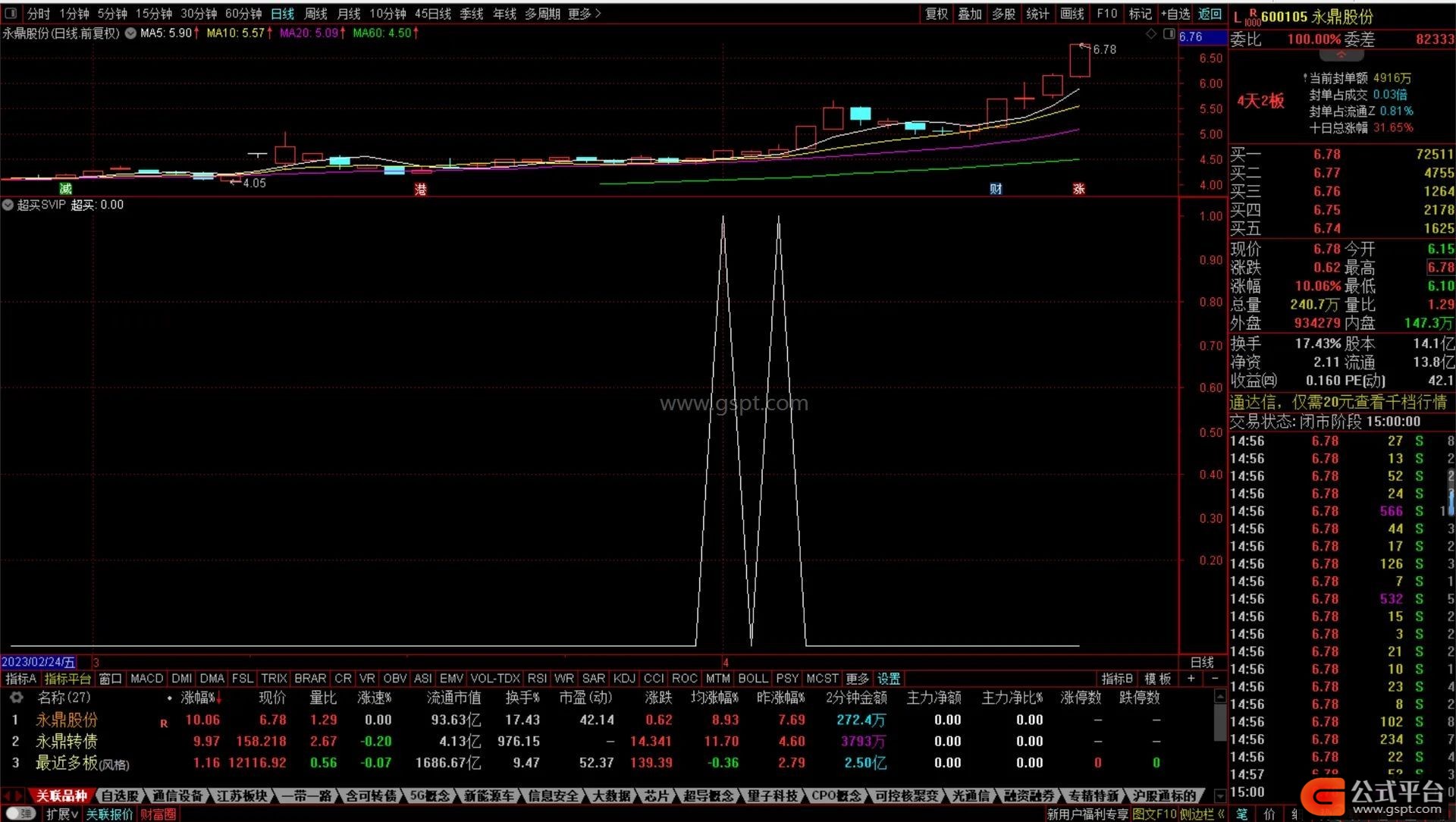
Task: Select the KDJ indicator tab
Action: [x=624, y=679]
